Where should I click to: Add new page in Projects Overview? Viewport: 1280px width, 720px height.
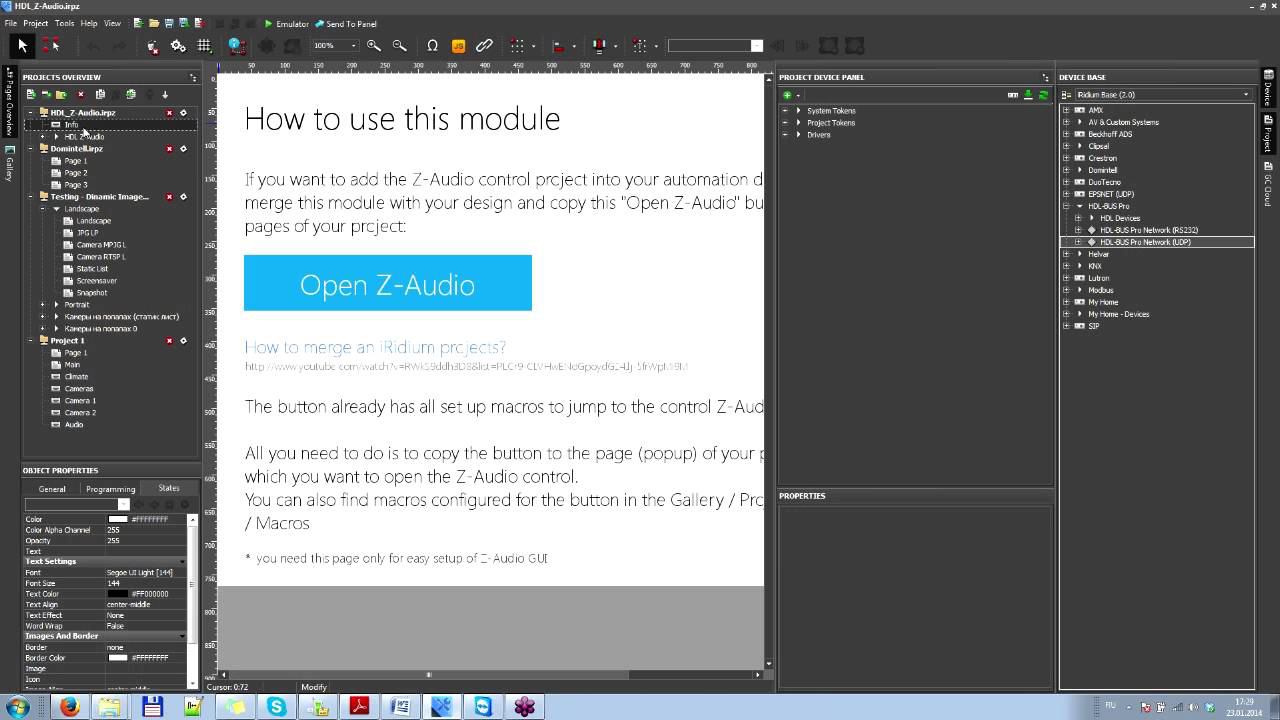pos(31,94)
